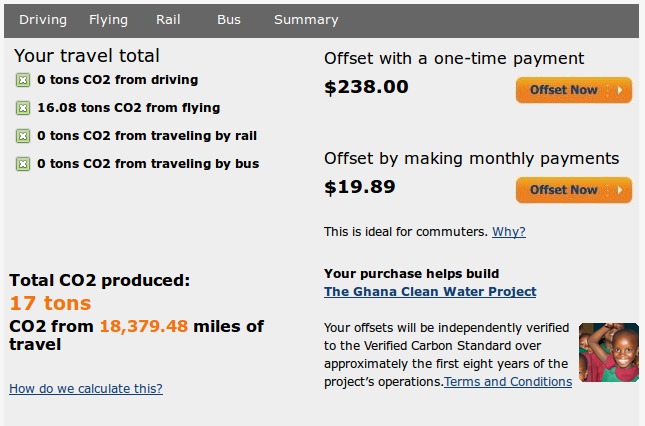
Task: Click the green X icon beside bus CO2
Action: (23, 164)
